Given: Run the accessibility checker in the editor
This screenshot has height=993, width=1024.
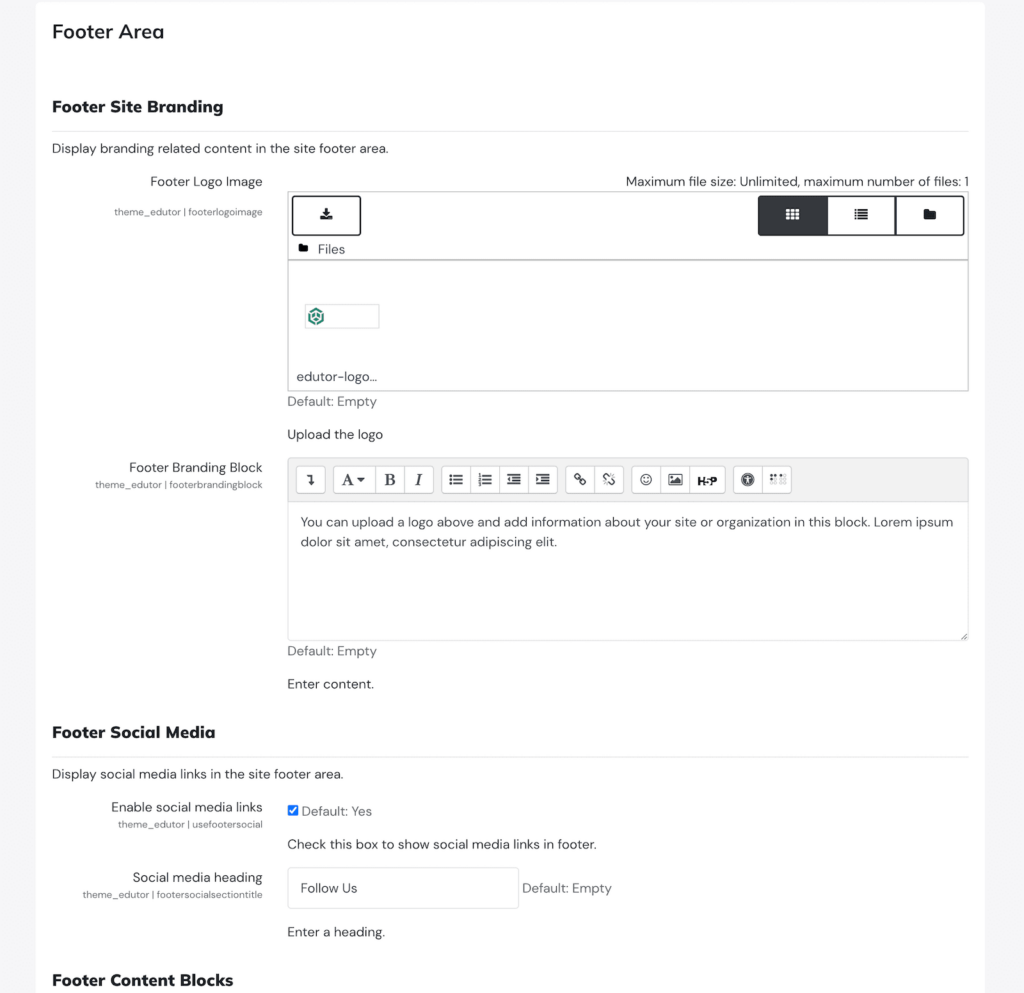Looking at the screenshot, I should click(746, 479).
